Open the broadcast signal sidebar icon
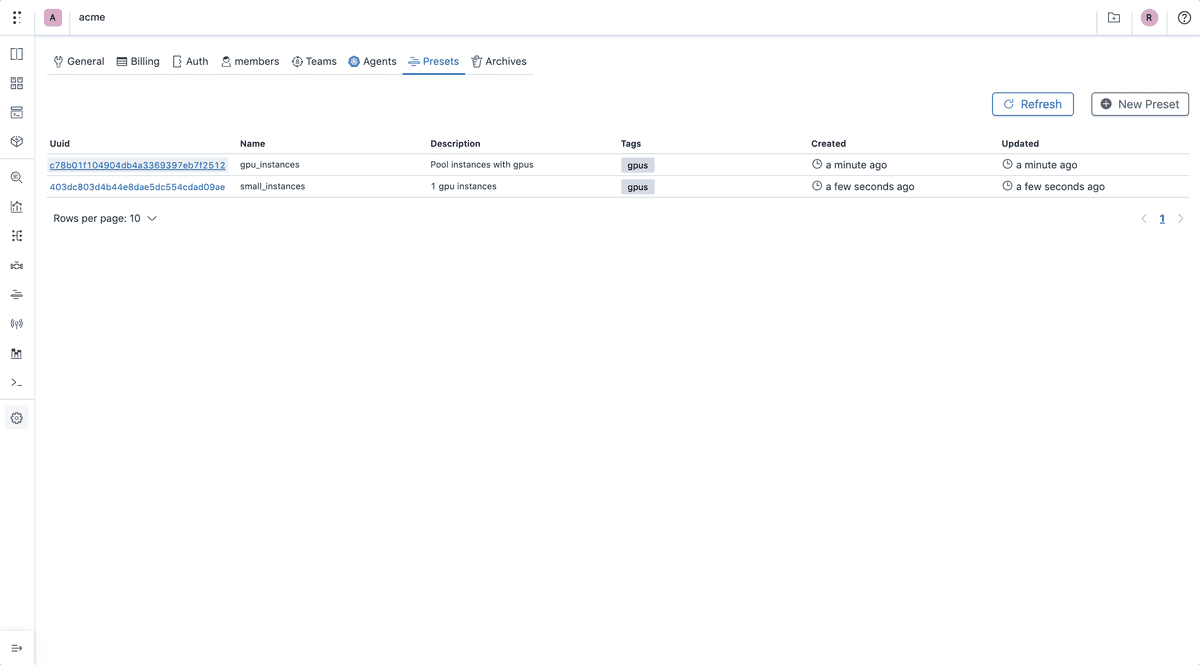1200x665 pixels. 17,324
